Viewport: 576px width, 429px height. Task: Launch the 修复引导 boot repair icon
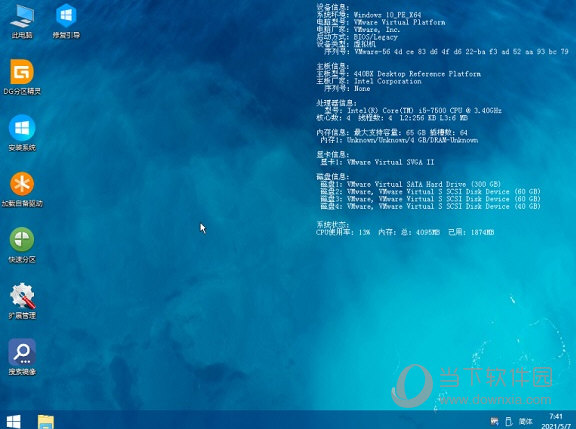[x=66, y=21]
